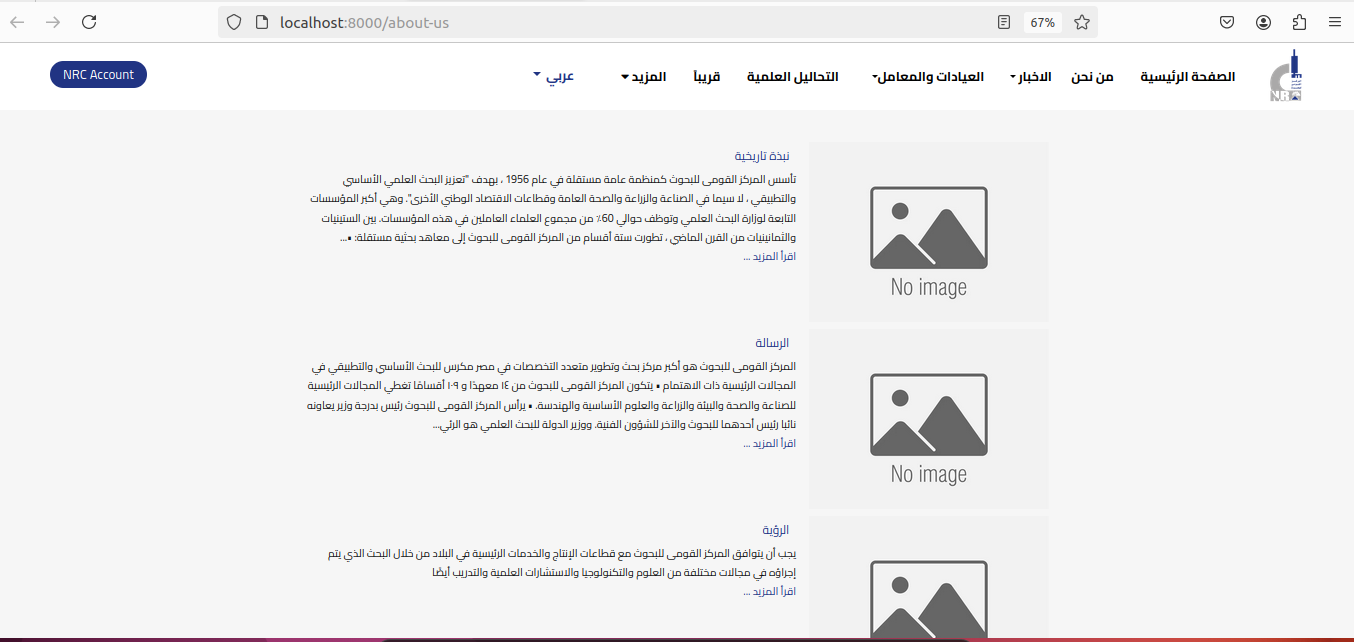
Task: Open the reader view icon
Action: pyautogui.click(x=1003, y=22)
